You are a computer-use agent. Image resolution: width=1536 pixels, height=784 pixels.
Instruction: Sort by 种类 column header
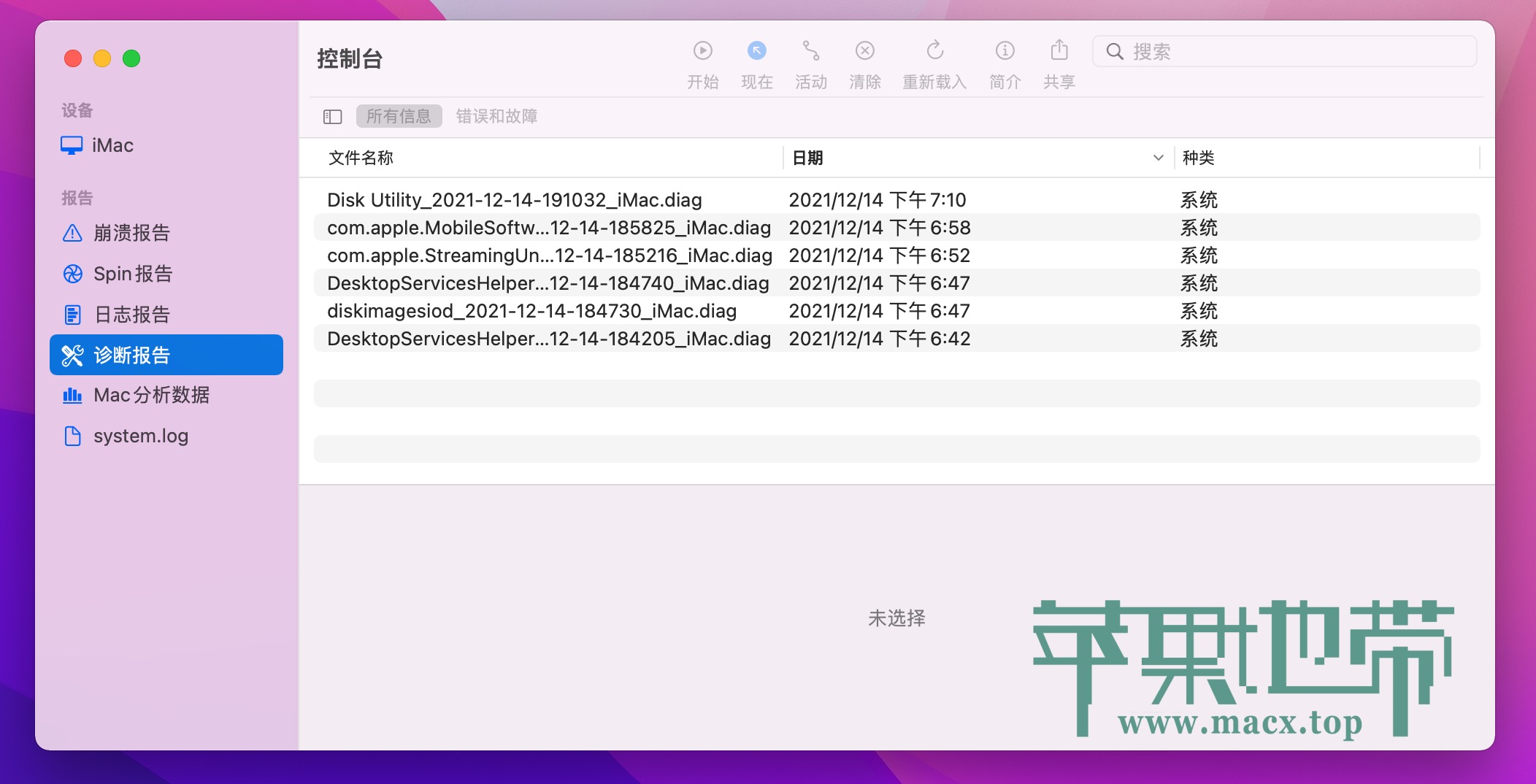[x=1199, y=158]
